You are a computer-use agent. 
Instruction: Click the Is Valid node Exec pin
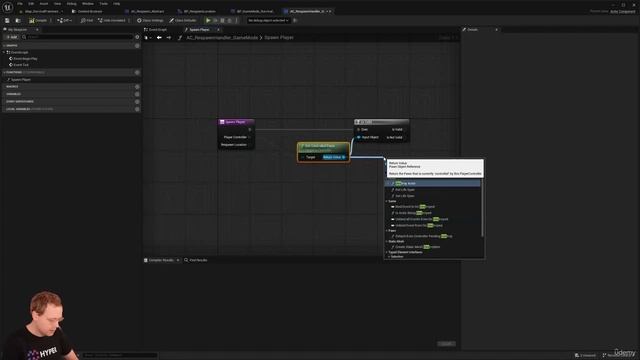pyautogui.click(x=358, y=130)
